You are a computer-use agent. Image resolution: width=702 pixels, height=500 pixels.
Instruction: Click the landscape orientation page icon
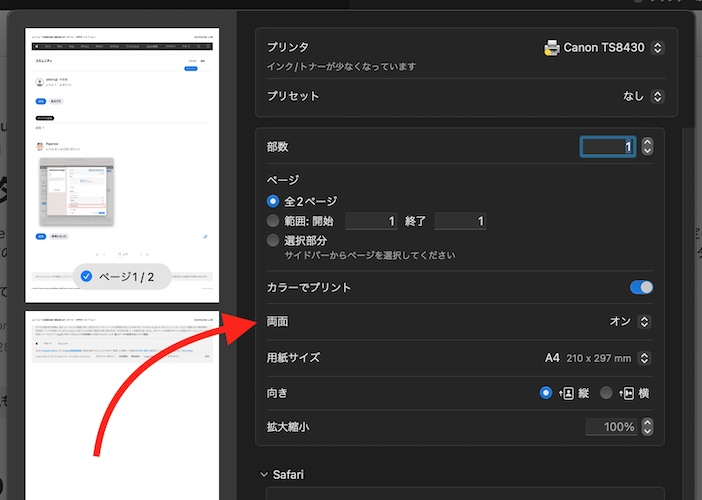(628, 393)
